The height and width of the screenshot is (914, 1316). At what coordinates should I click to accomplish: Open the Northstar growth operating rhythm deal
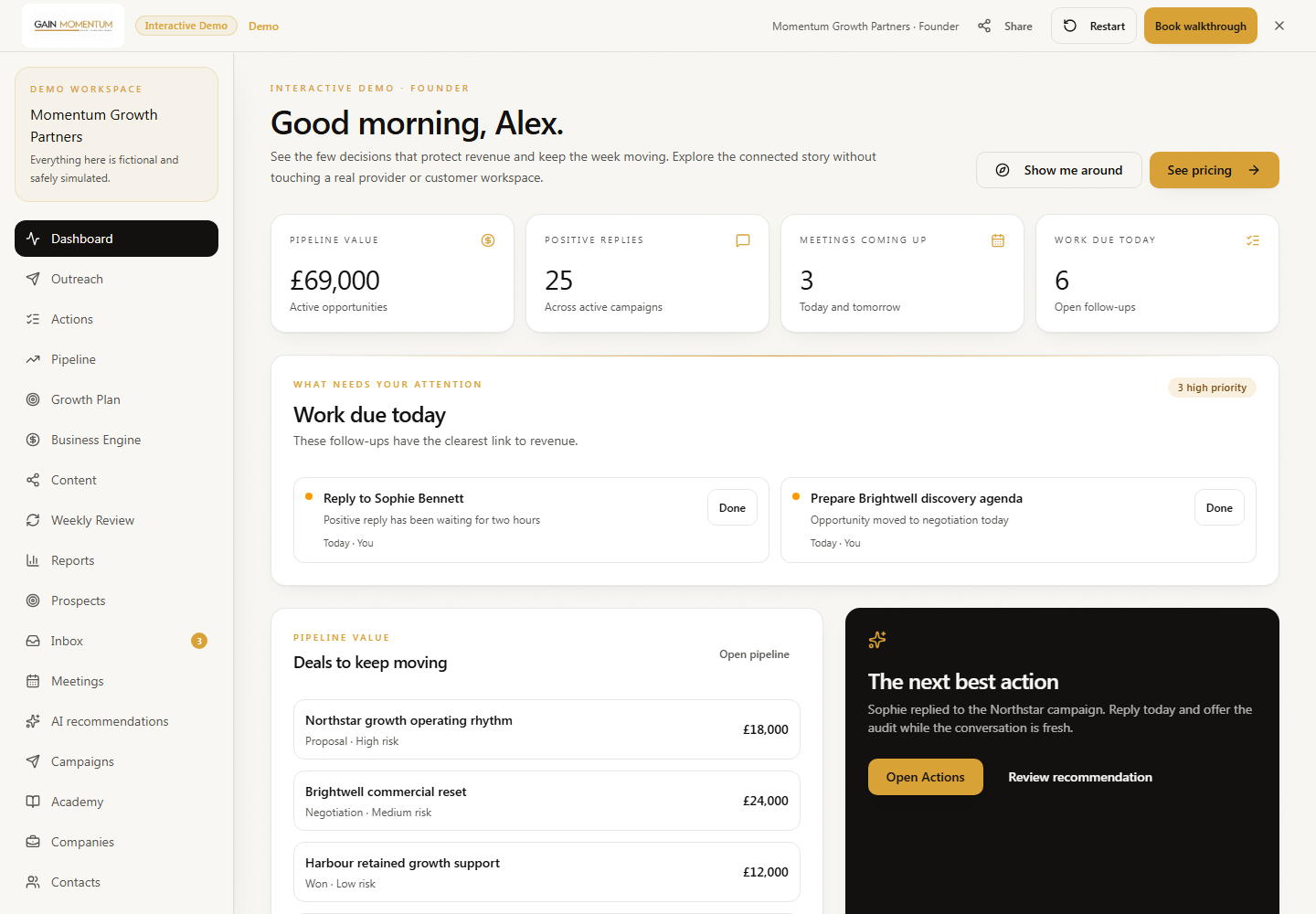pos(547,729)
